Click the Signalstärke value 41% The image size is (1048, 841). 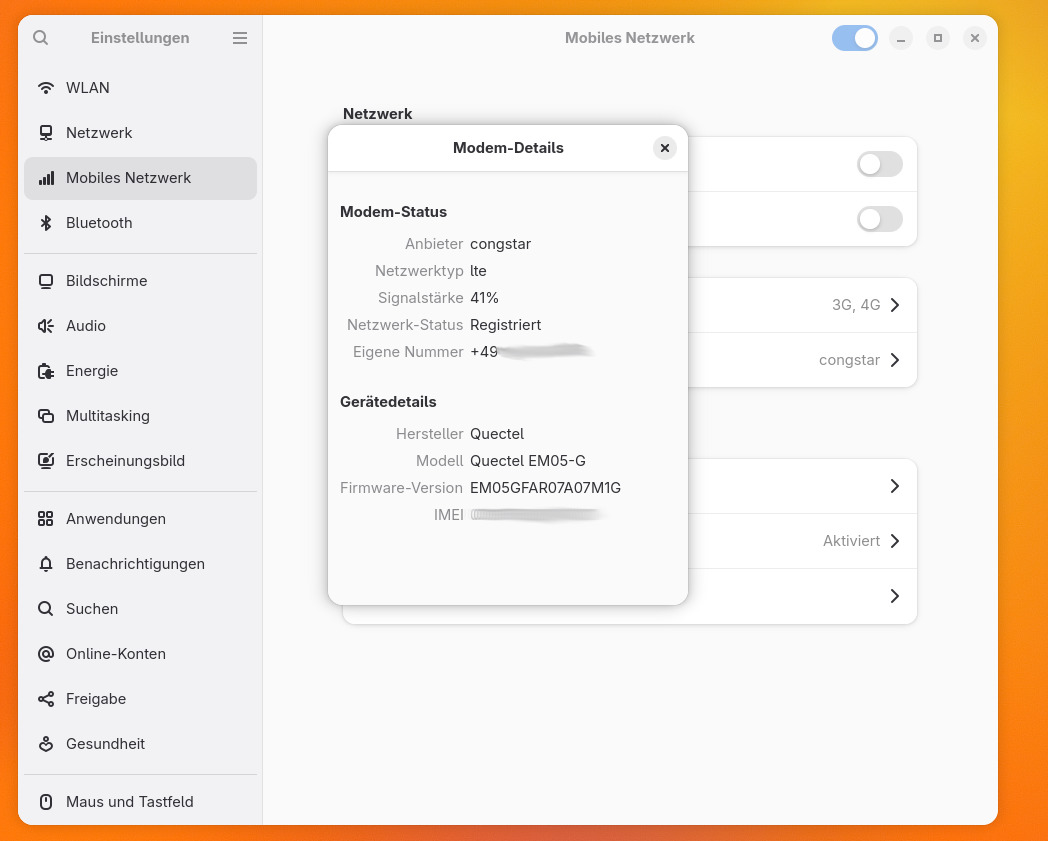(x=485, y=297)
